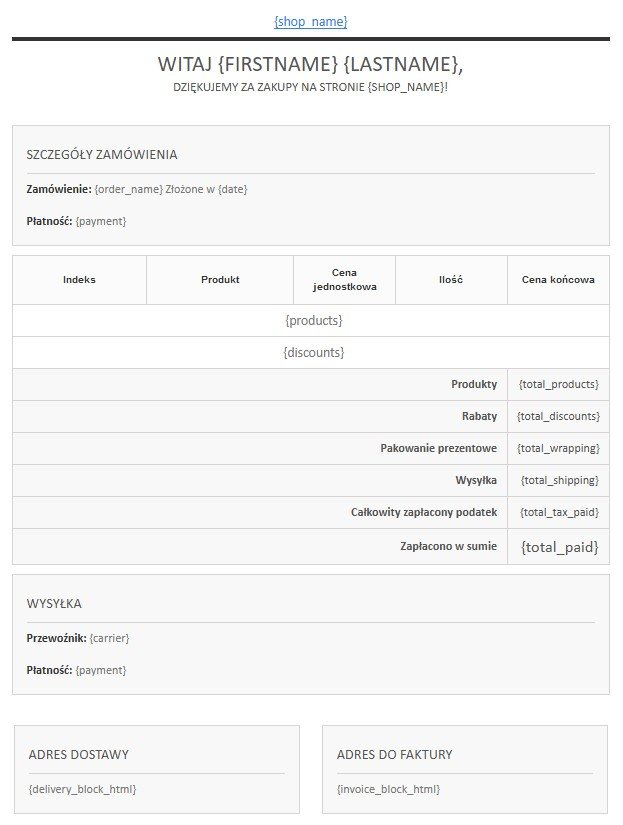The height and width of the screenshot is (825, 623).
Task: Click the {products} placeholder row
Action: click(x=313, y=321)
